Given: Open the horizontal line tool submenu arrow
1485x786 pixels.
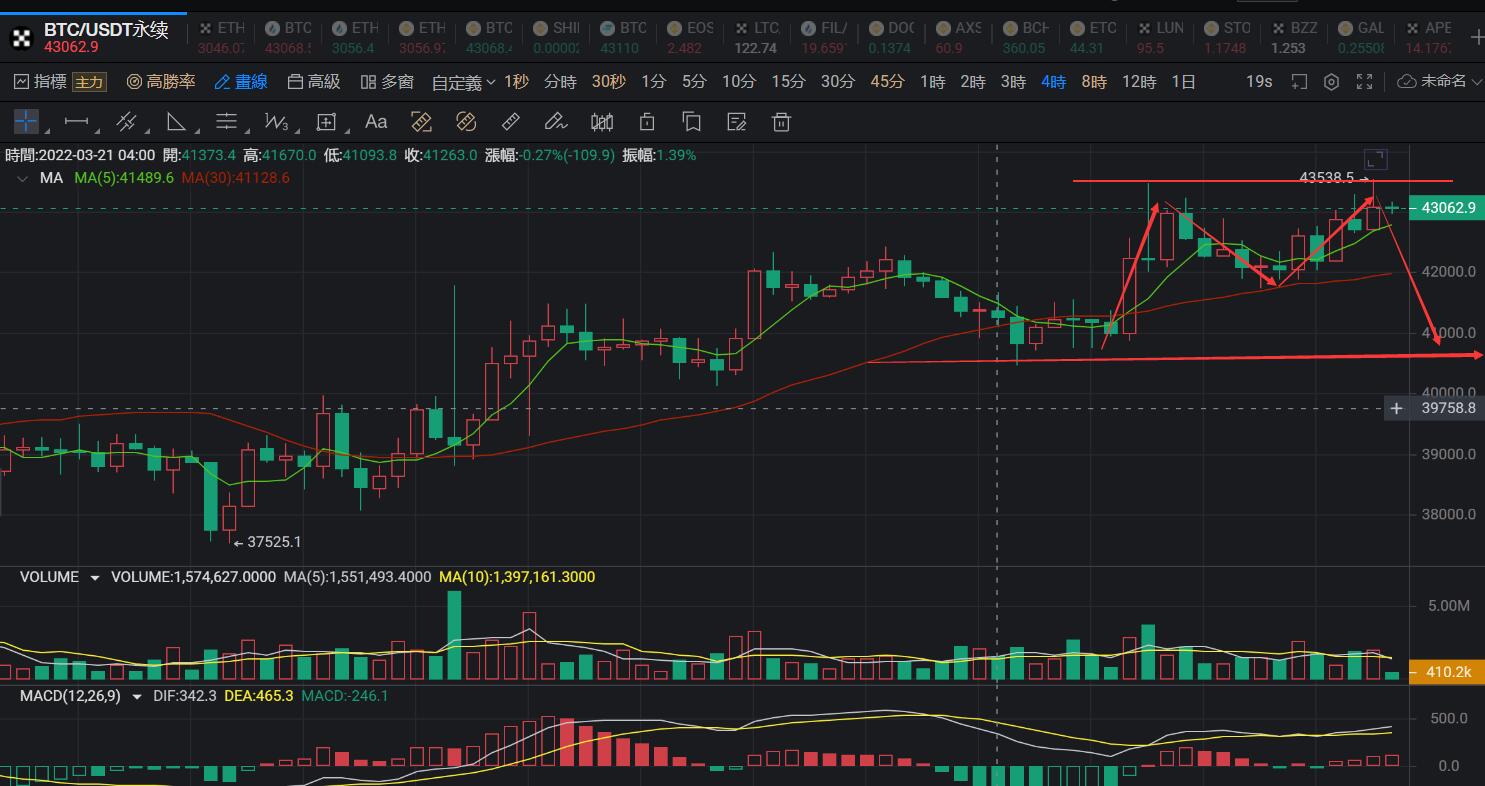Looking at the screenshot, I should (96, 131).
